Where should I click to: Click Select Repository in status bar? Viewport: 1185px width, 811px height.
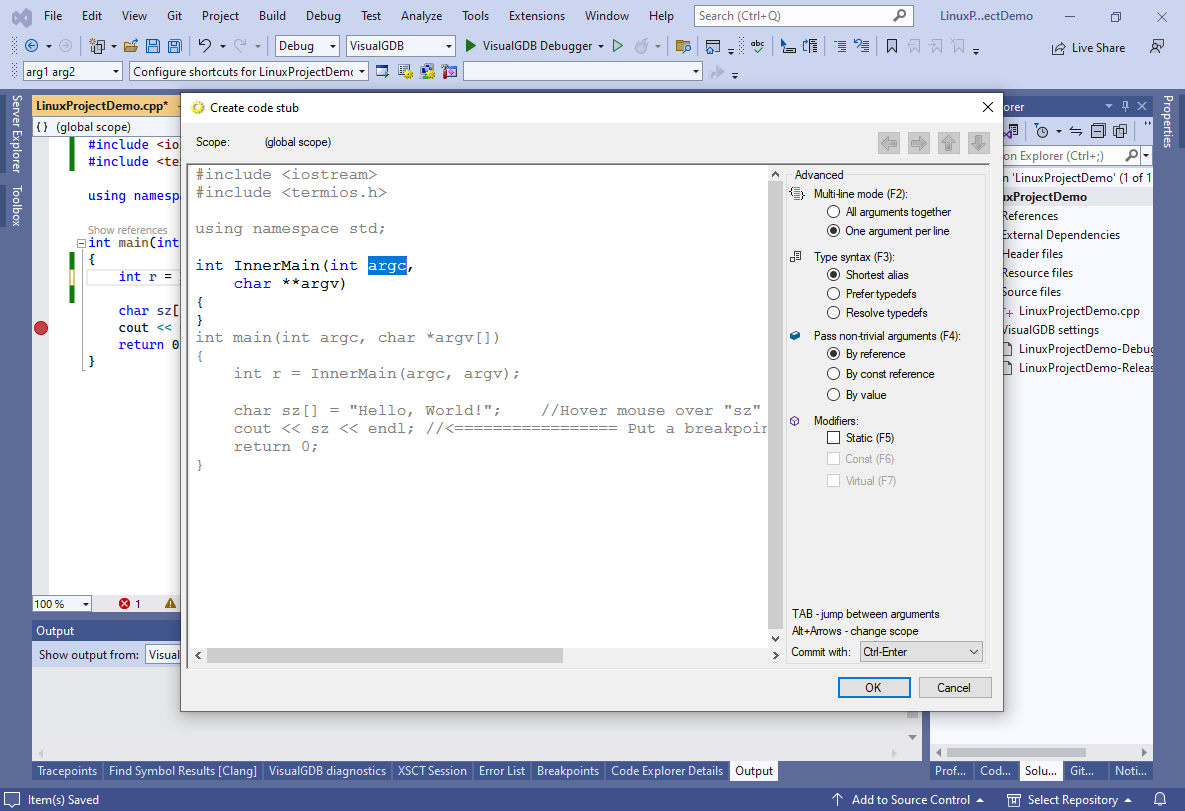(x=1071, y=800)
